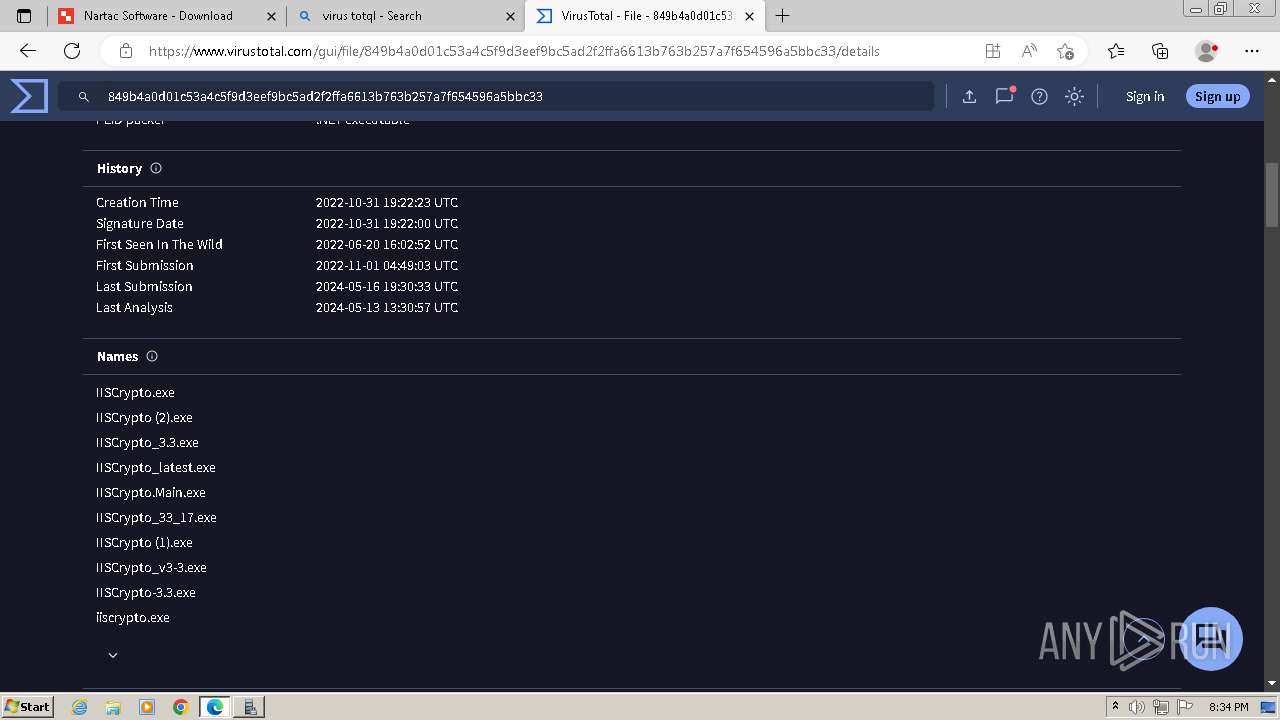Click the page vertical scrollbar thumb
The width and height of the screenshot is (1280, 720).
pos(1272,194)
